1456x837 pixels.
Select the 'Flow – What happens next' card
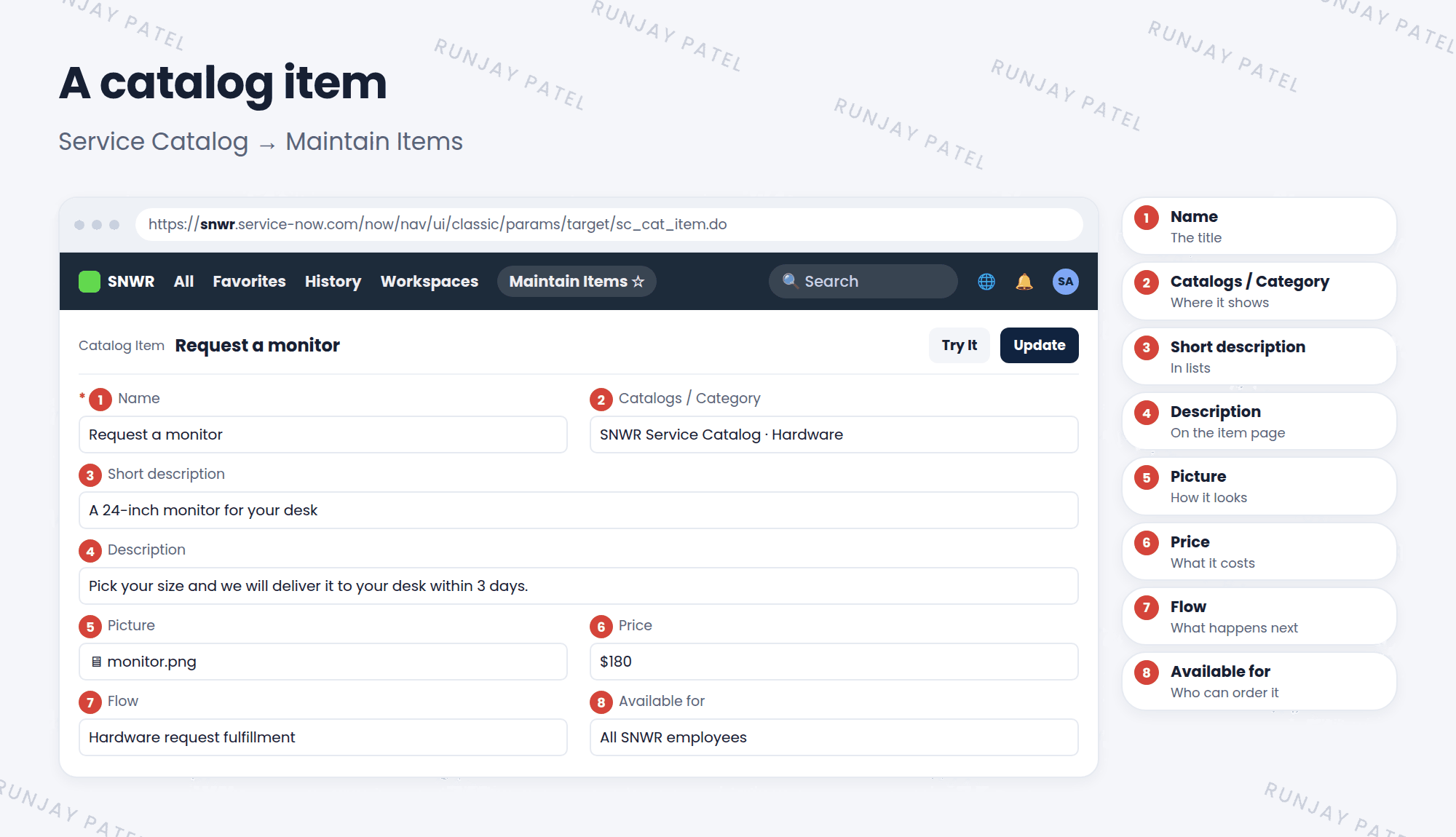[x=1259, y=616]
